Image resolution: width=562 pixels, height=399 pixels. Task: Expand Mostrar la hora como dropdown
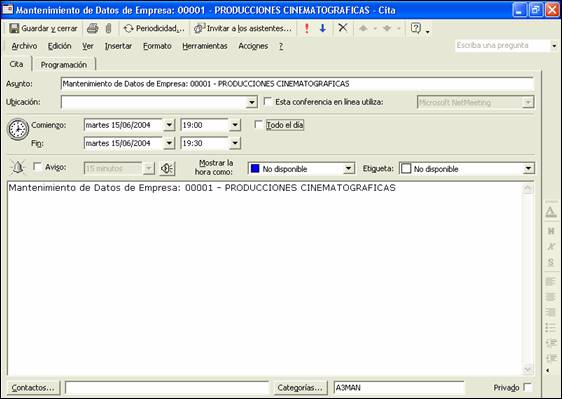tap(348, 168)
